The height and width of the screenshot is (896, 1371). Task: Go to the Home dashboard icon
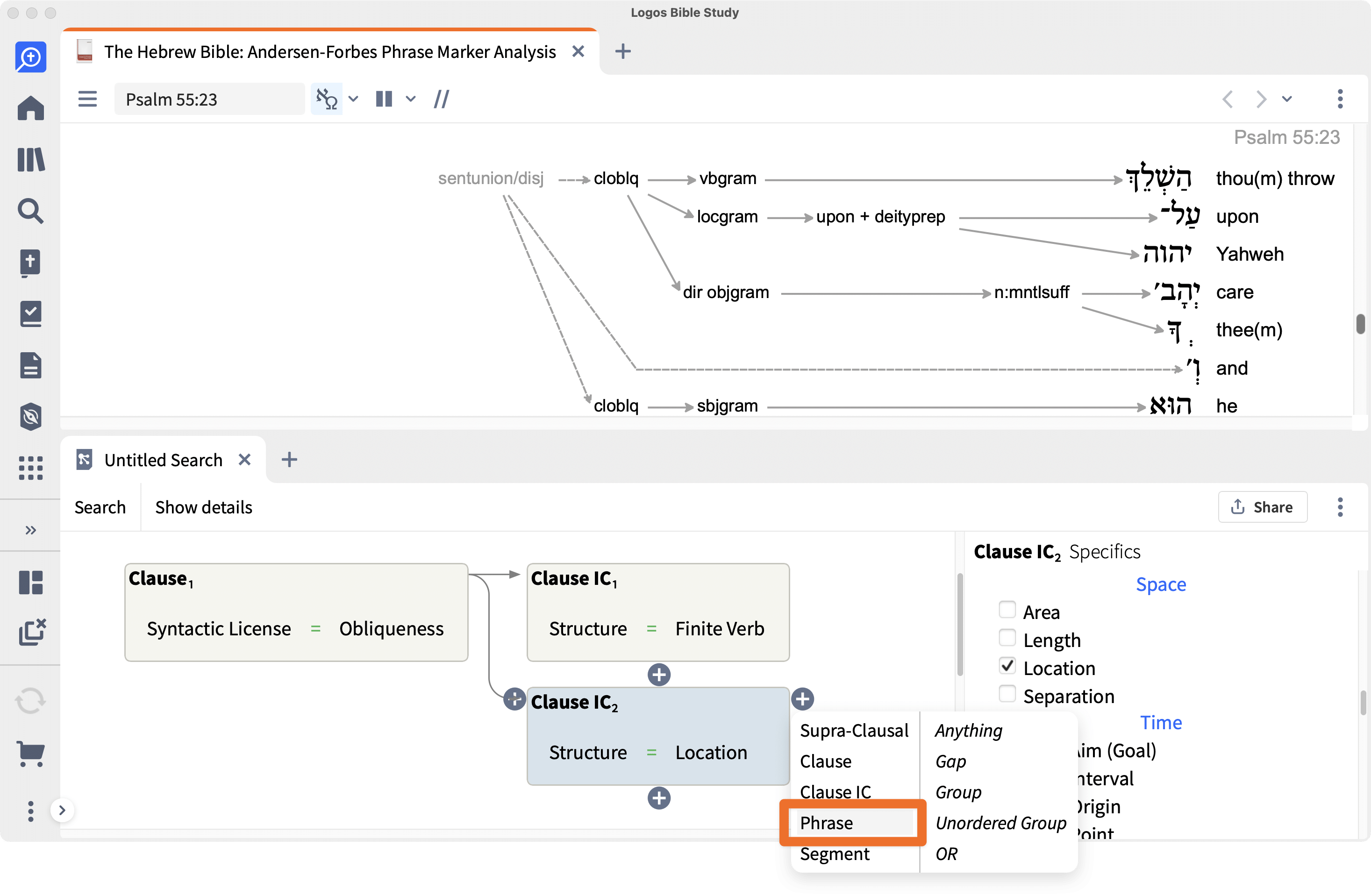[30, 108]
